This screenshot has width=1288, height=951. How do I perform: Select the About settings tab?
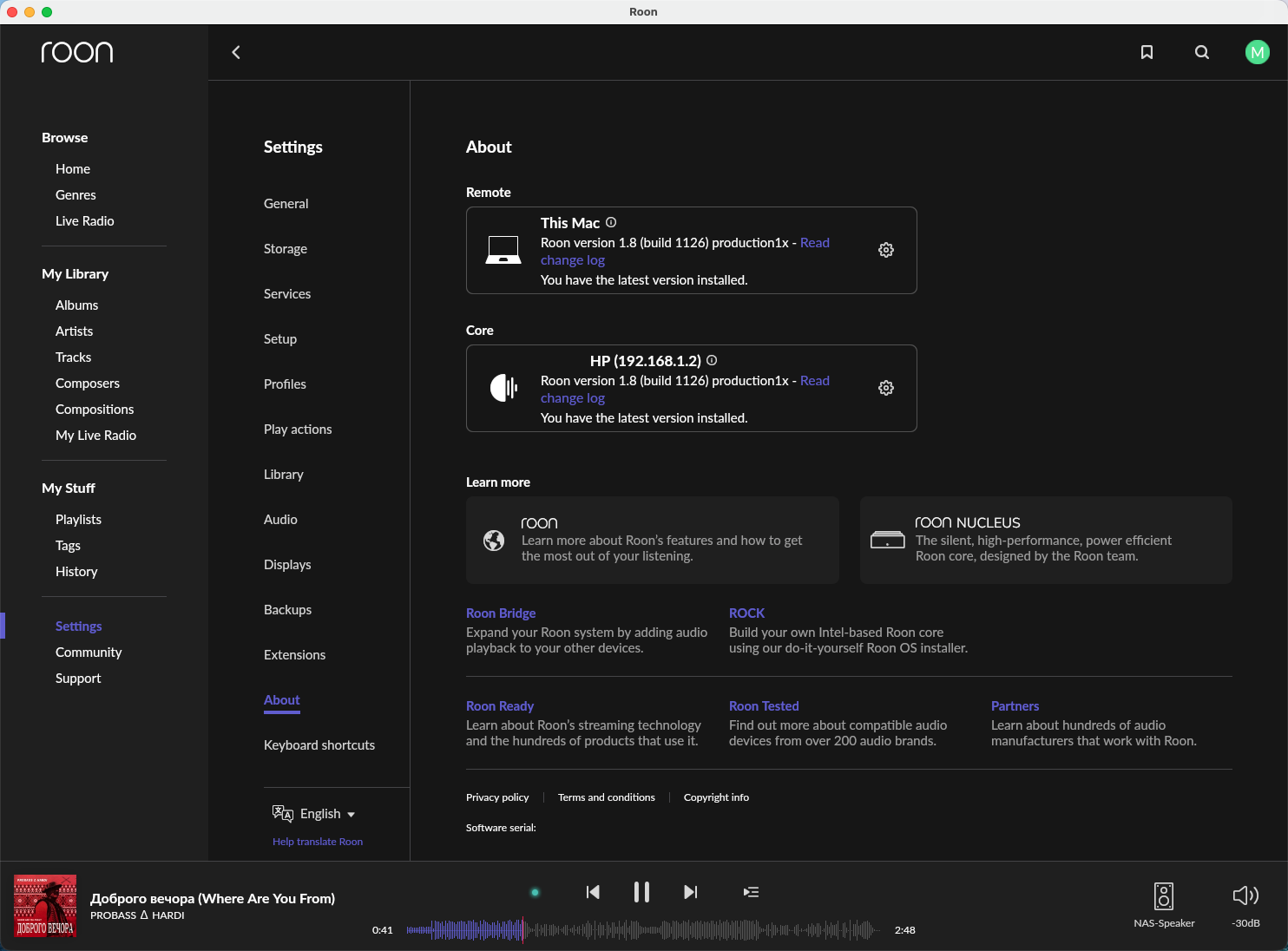tap(282, 700)
